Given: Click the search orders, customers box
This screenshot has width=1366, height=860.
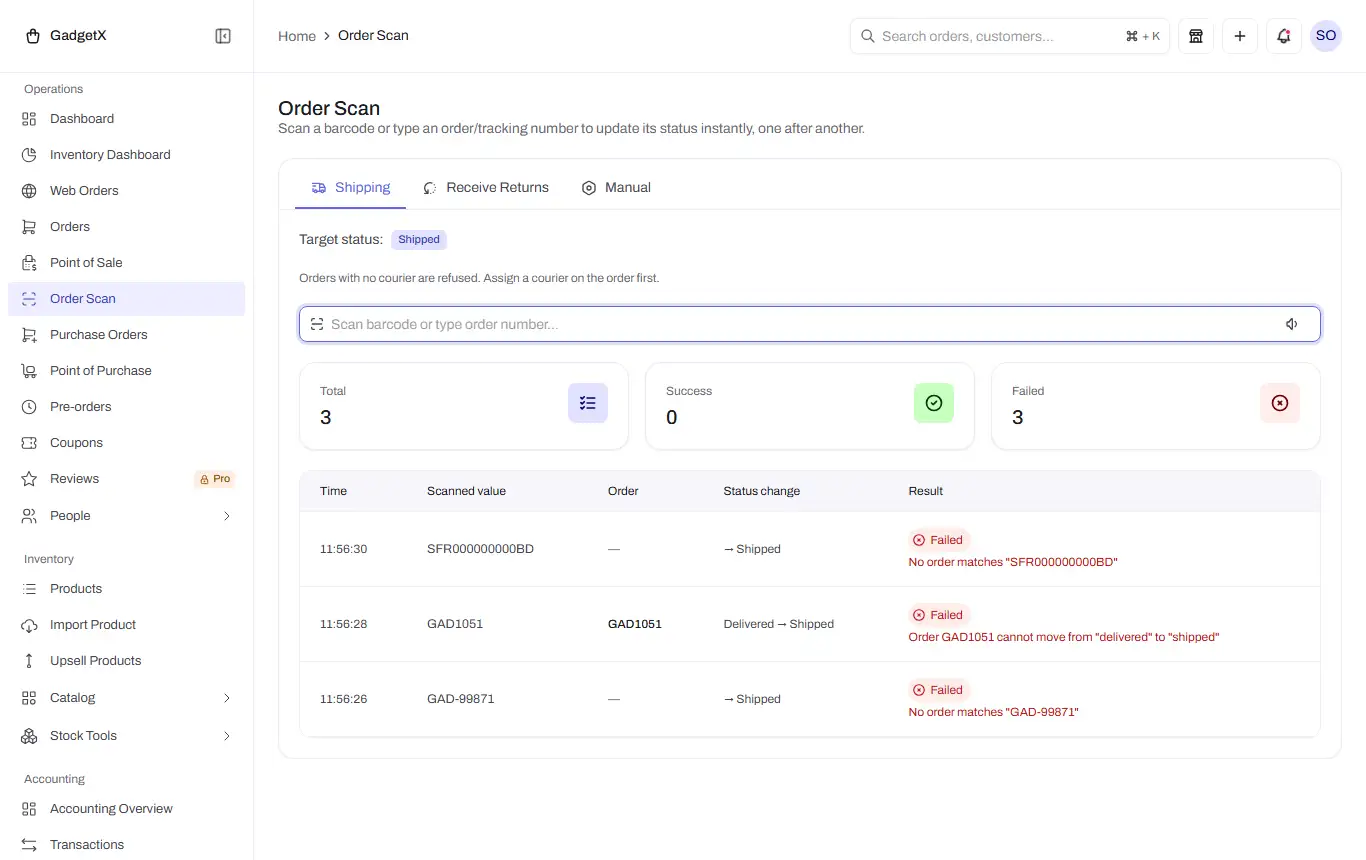Looking at the screenshot, I should [x=1010, y=36].
